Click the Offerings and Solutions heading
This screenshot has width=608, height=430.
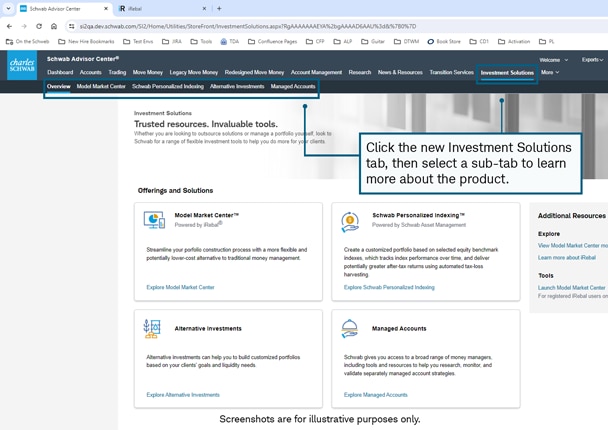coord(175,190)
